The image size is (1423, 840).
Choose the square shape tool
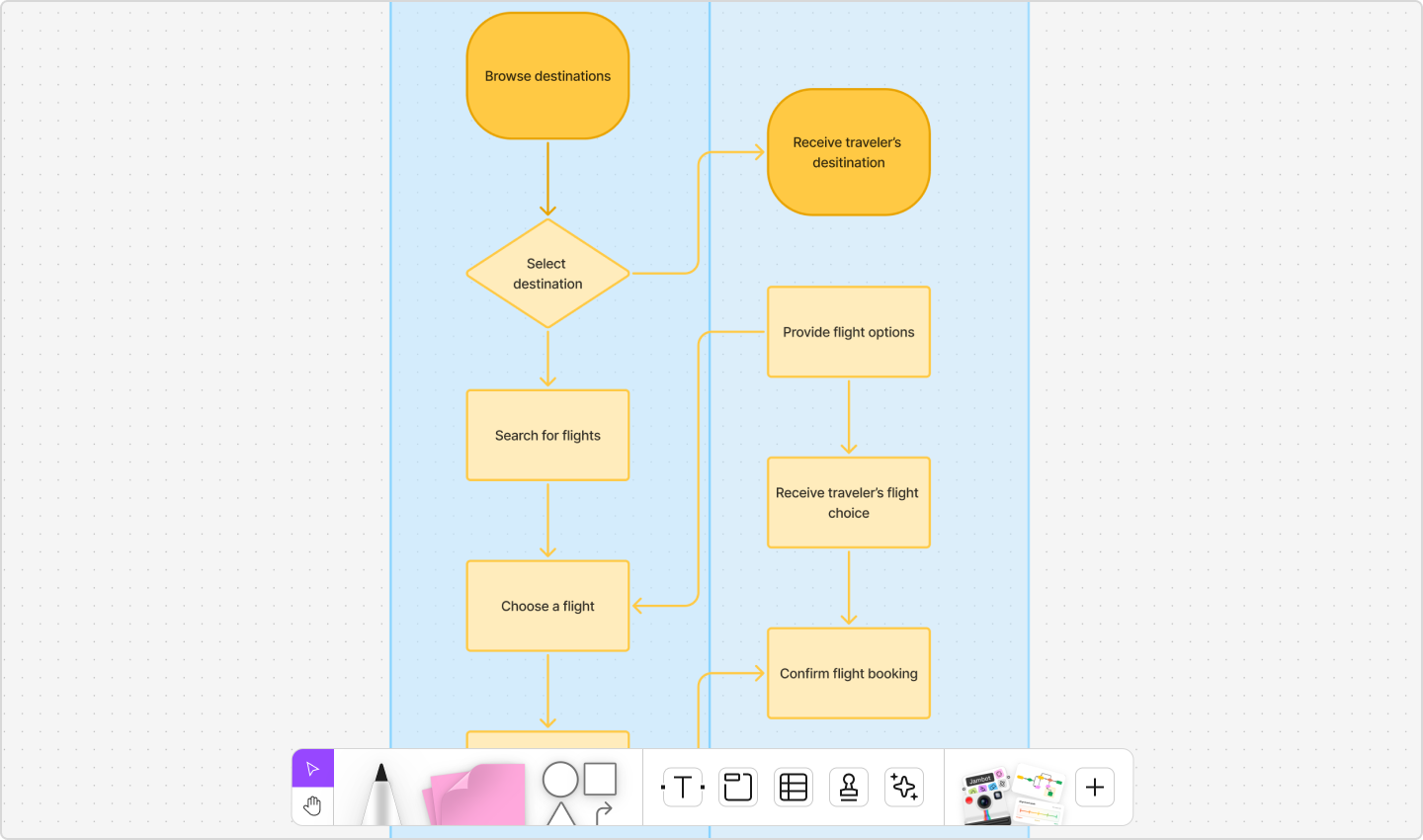[x=601, y=780]
